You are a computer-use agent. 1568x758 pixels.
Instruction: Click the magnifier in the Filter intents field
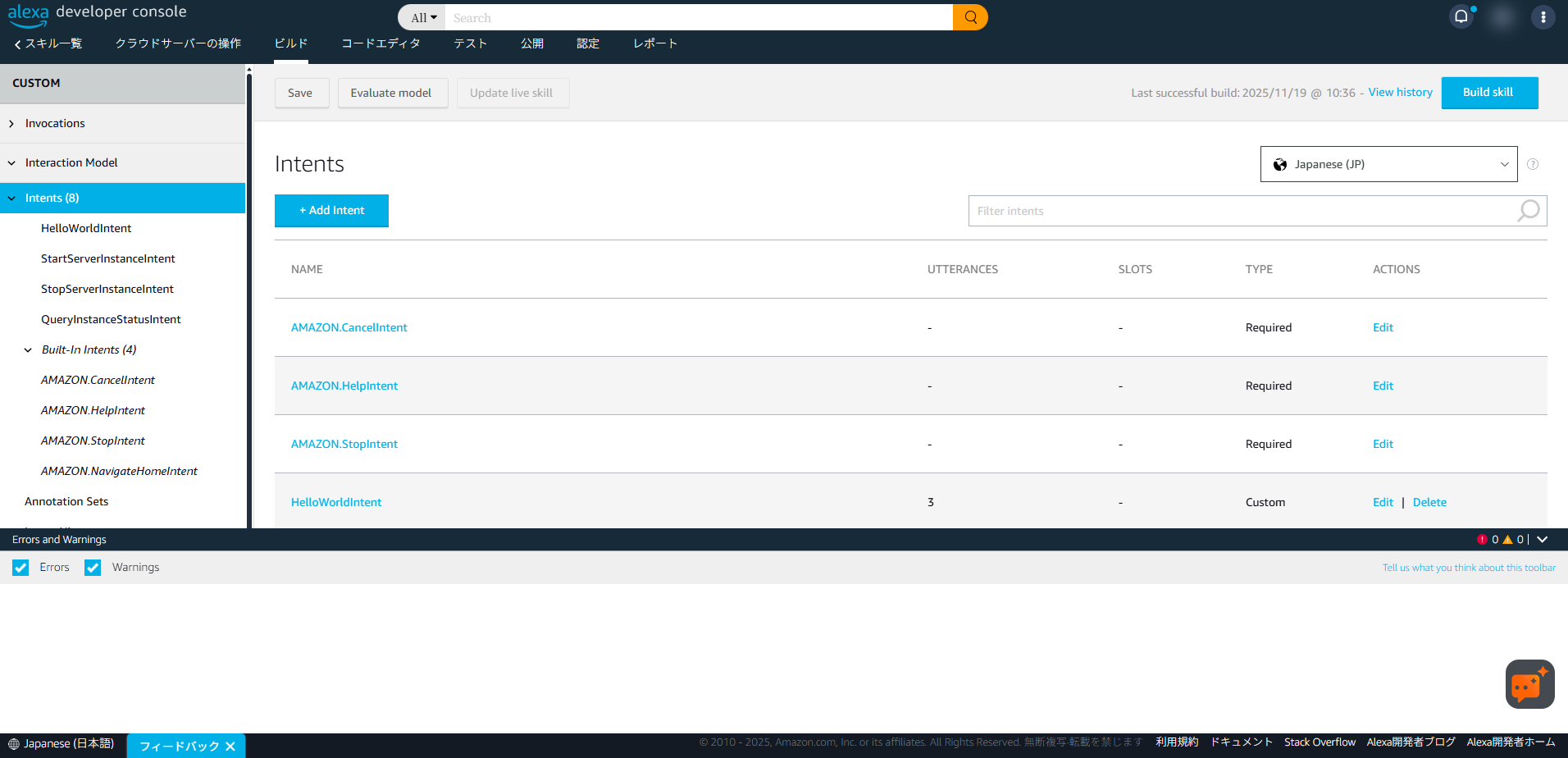pos(1527,211)
